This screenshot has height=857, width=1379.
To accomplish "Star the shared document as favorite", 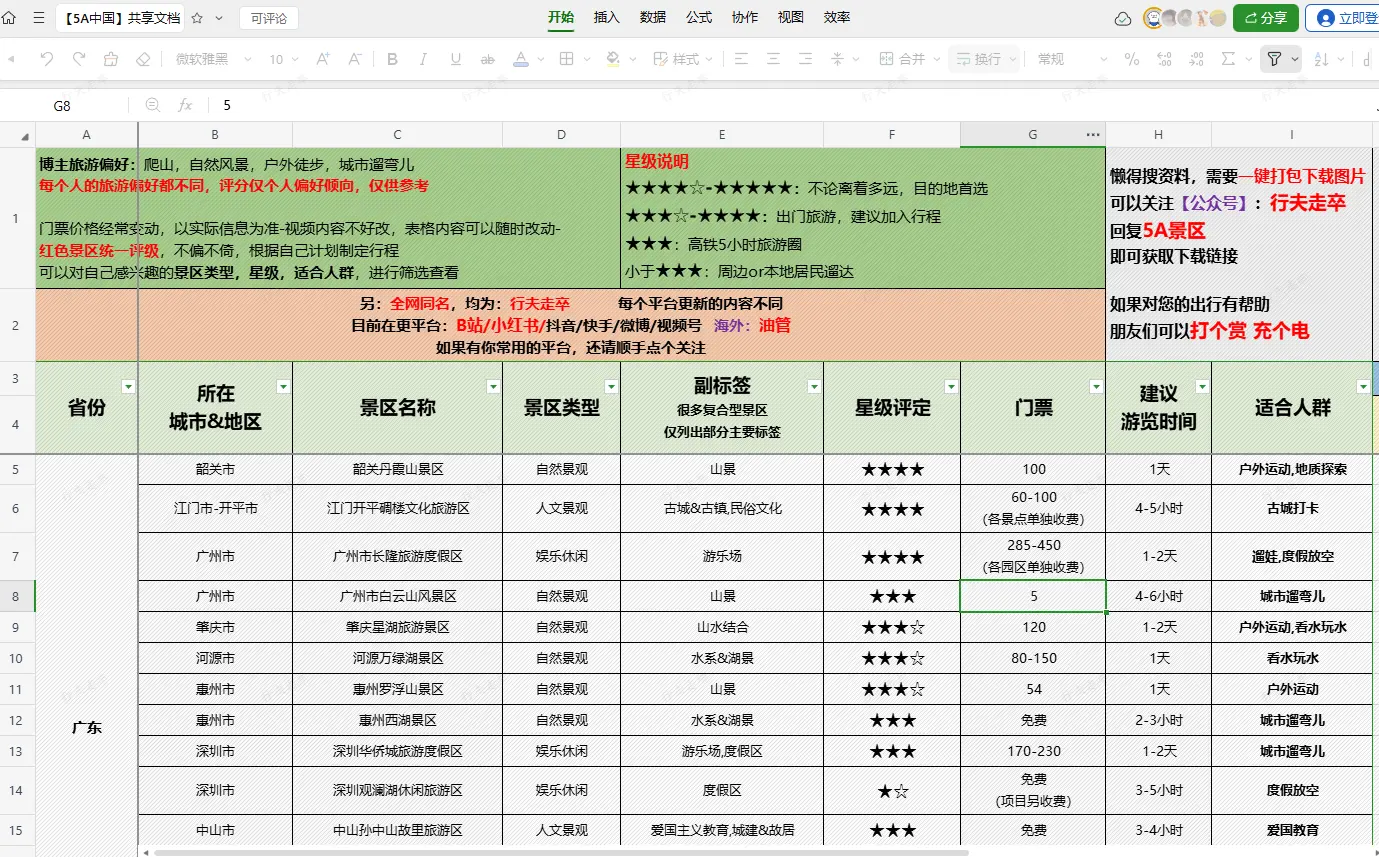I will coord(197,18).
